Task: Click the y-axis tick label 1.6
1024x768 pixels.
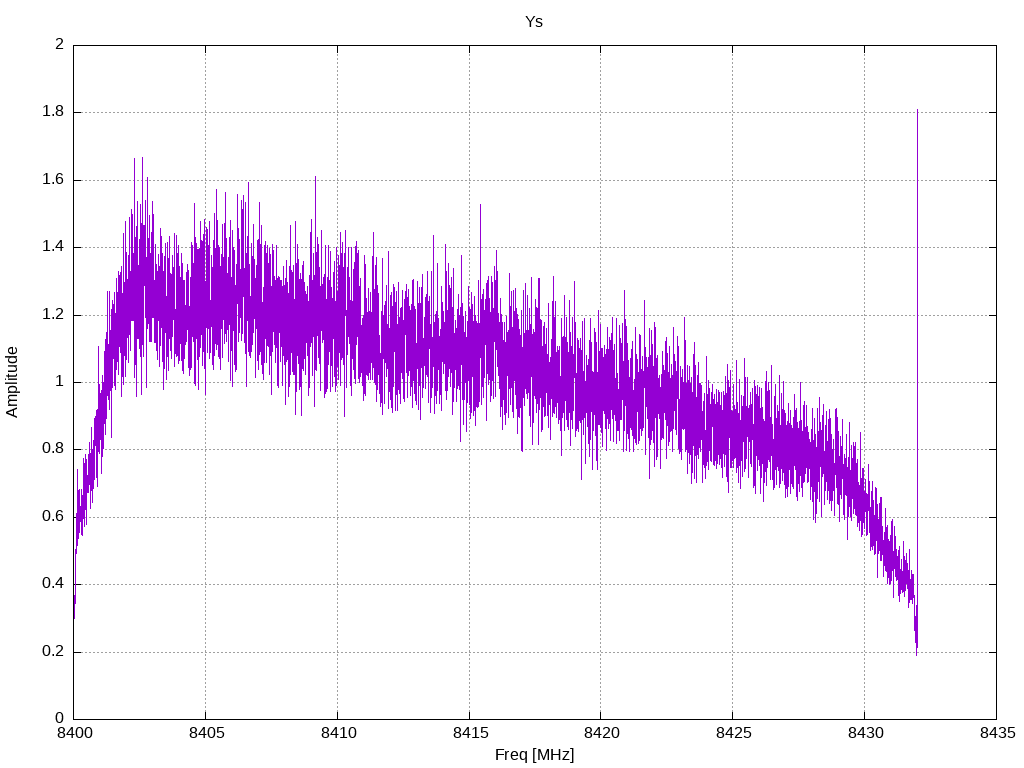Action: point(53,180)
